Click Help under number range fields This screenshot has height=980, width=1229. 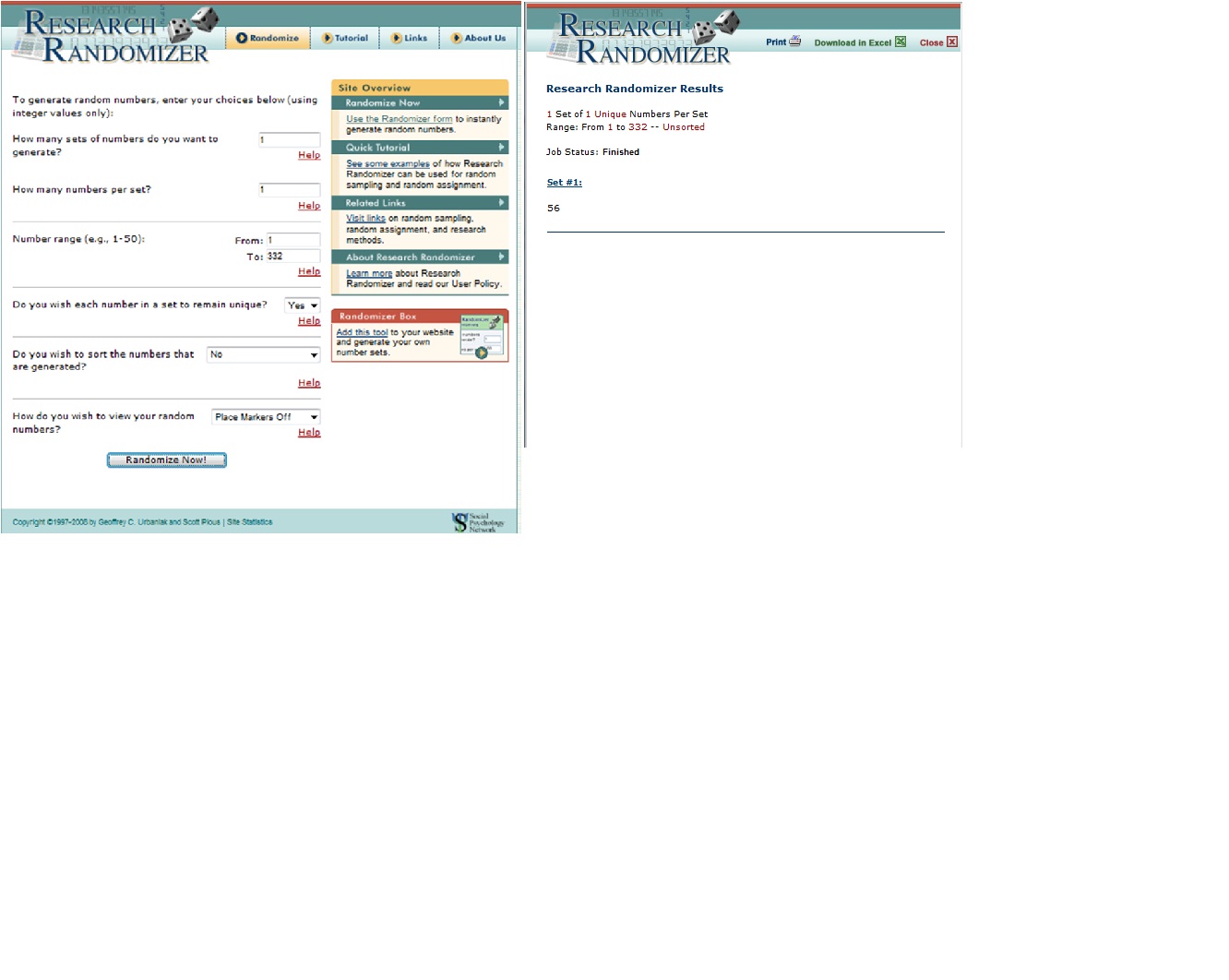309,271
